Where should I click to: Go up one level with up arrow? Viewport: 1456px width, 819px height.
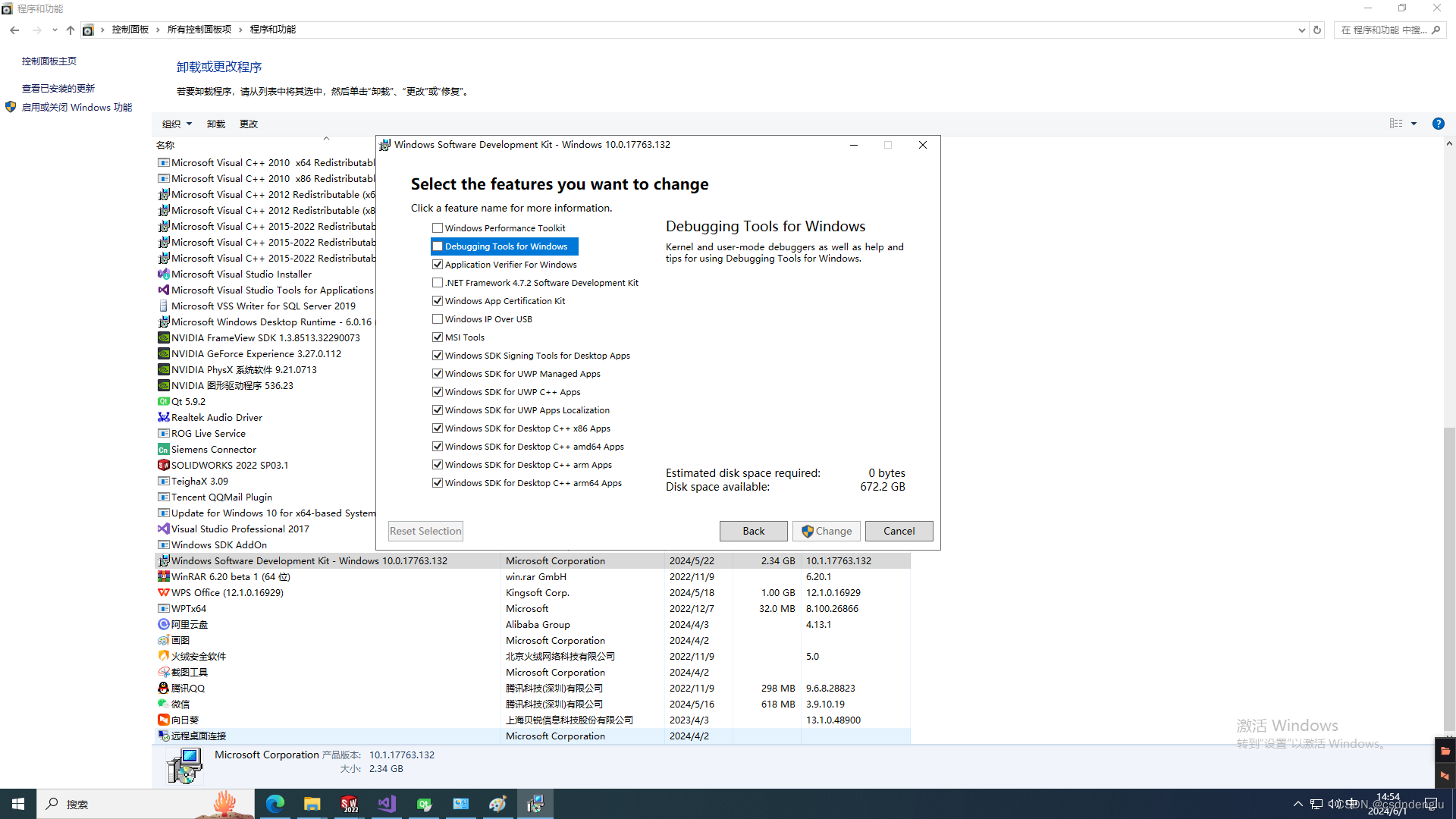pyautogui.click(x=71, y=30)
